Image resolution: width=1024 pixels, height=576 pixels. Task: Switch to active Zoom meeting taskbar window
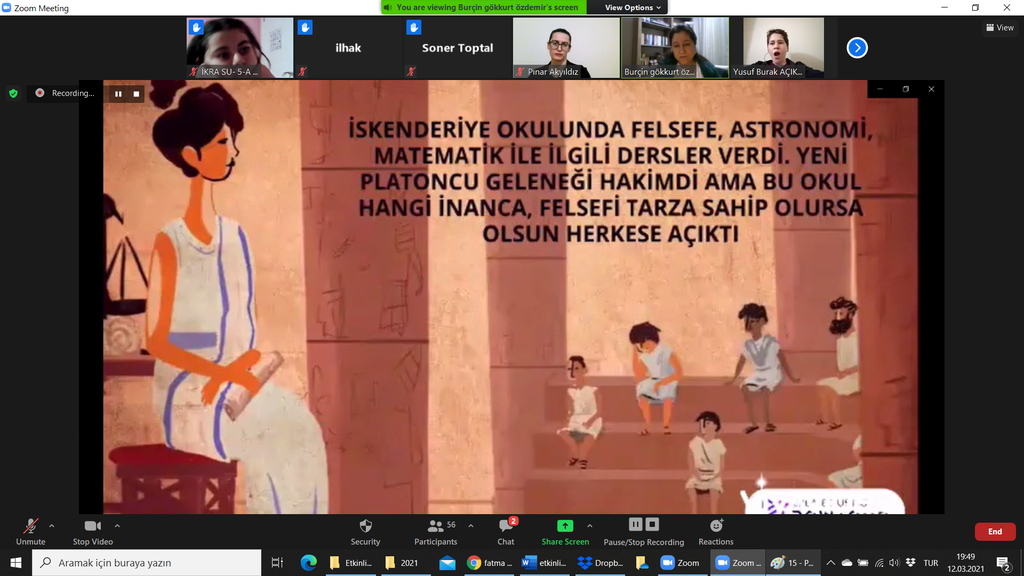[737, 562]
